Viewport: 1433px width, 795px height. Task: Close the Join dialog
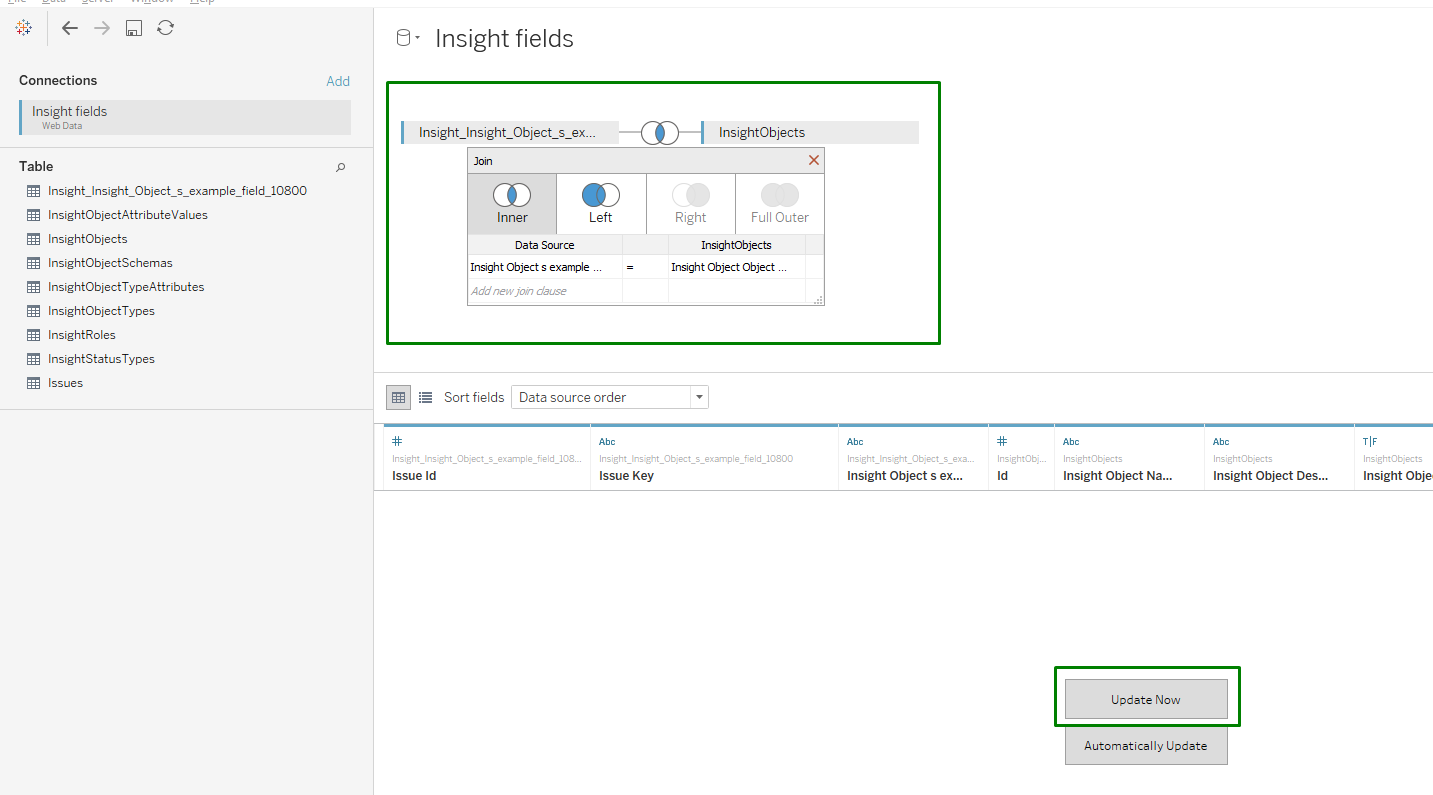(x=813, y=160)
